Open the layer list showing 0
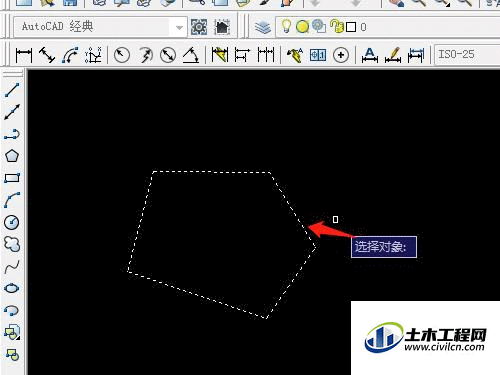This screenshot has width=500, height=375. pyautogui.click(x=388, y=27)
